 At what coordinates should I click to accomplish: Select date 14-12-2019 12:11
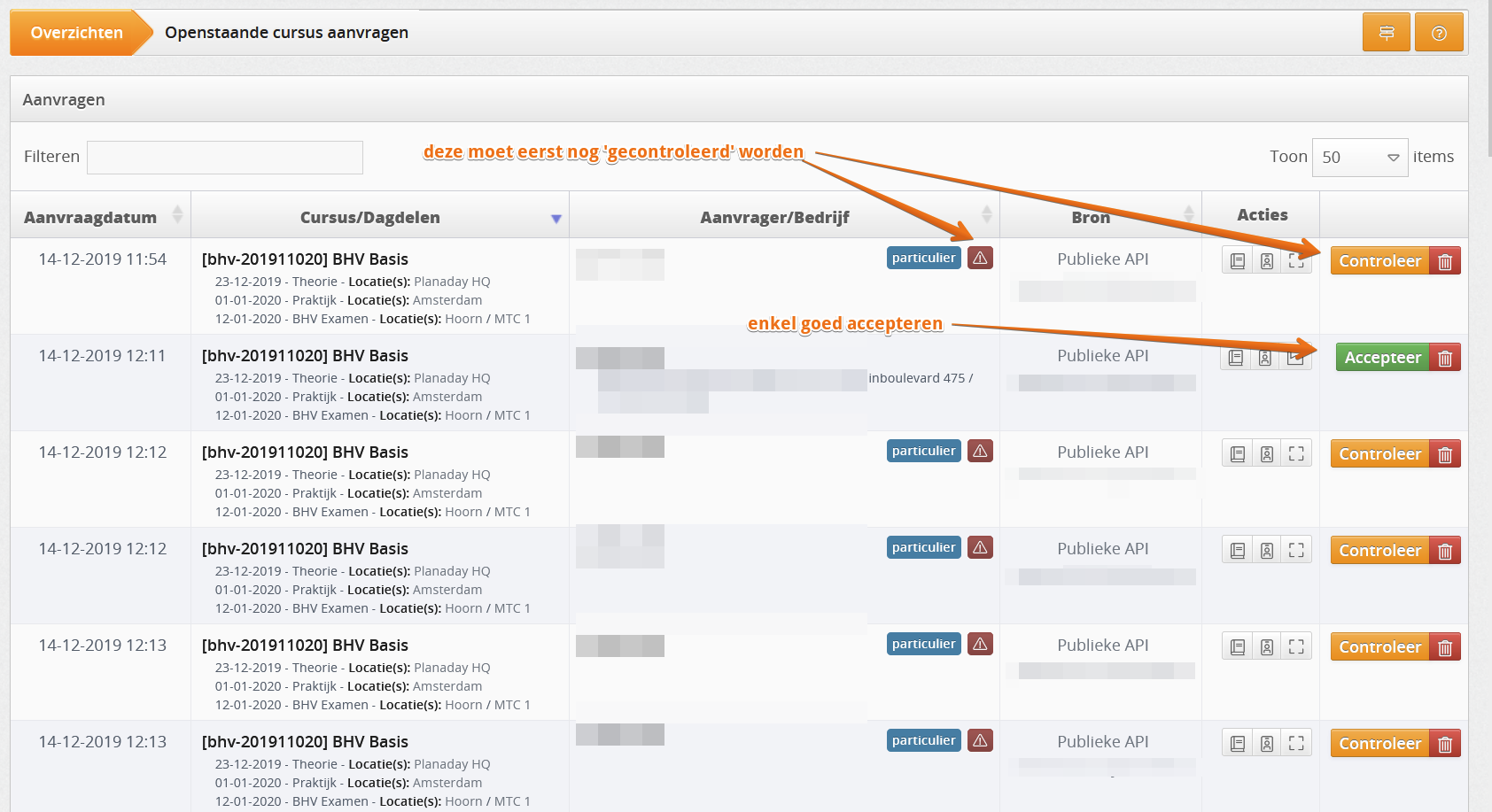point(102,356)
